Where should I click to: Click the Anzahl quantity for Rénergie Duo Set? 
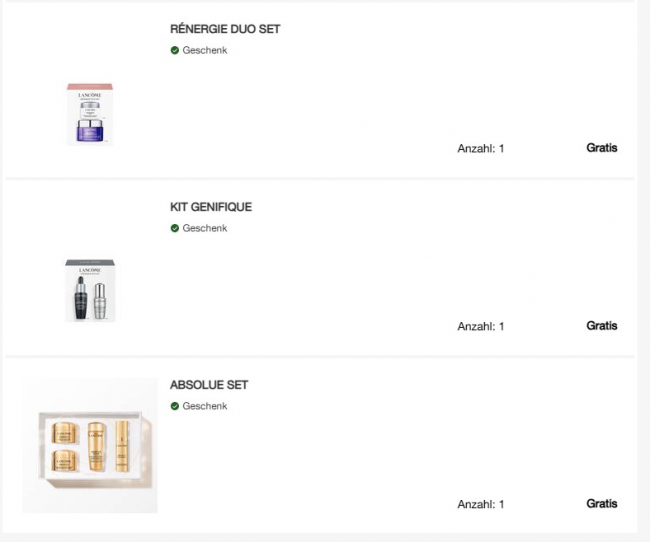click(x=480, y=149)
